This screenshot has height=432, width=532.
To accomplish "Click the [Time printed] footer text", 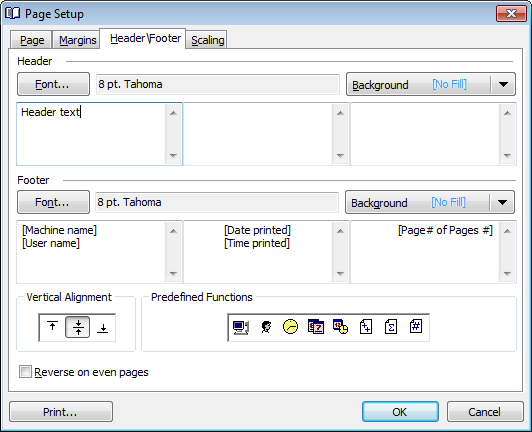I will tap(257, 243).
